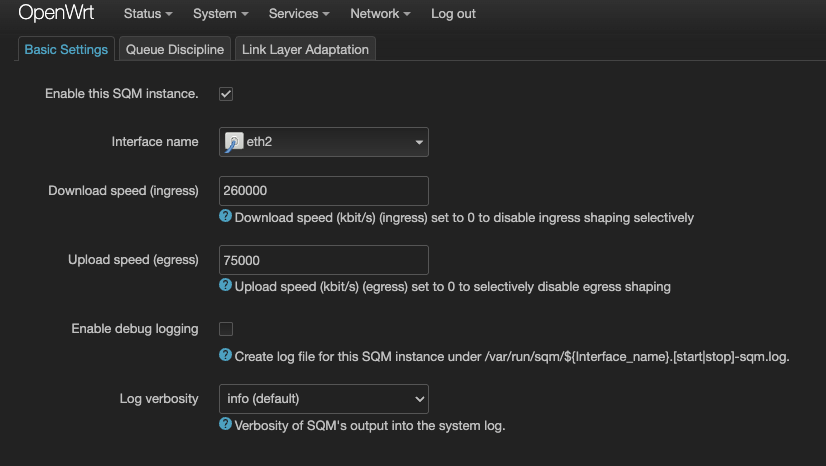Click help icon beside log verbosity description

coord(226,425)
